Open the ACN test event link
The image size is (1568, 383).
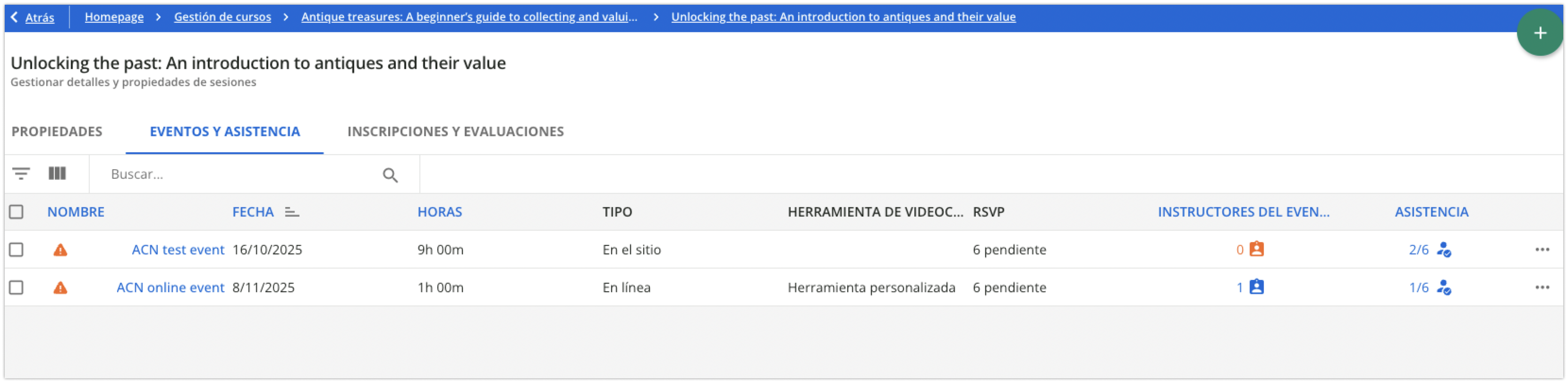coord(177,250)
